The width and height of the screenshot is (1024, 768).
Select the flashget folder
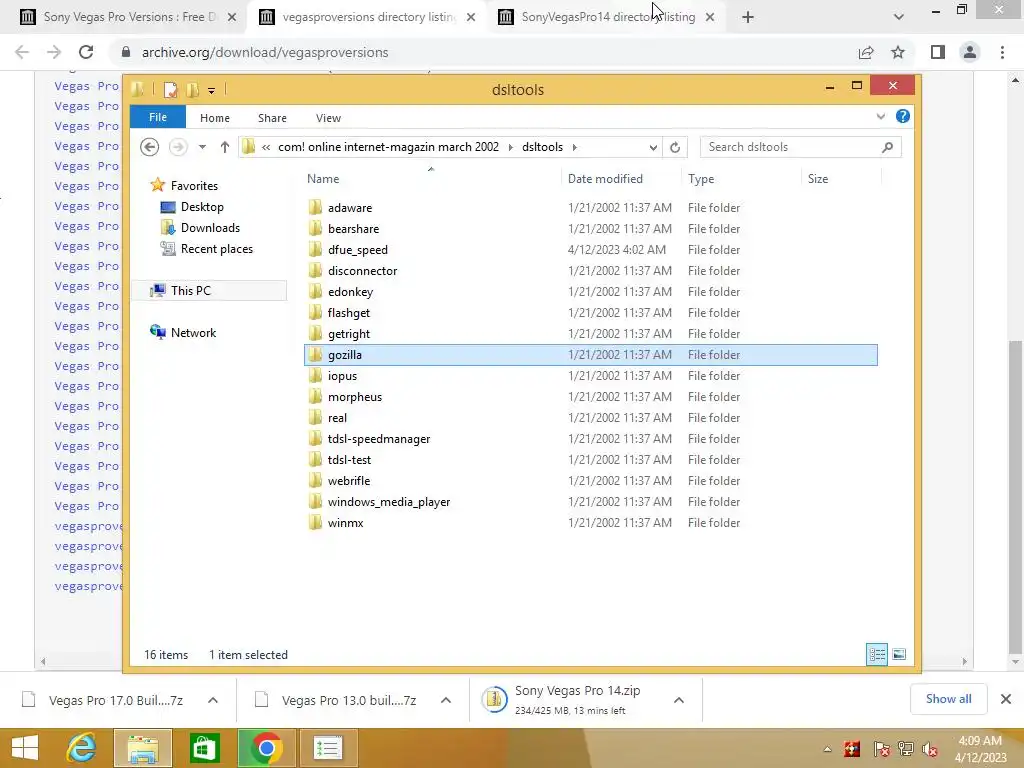point(349,313)
